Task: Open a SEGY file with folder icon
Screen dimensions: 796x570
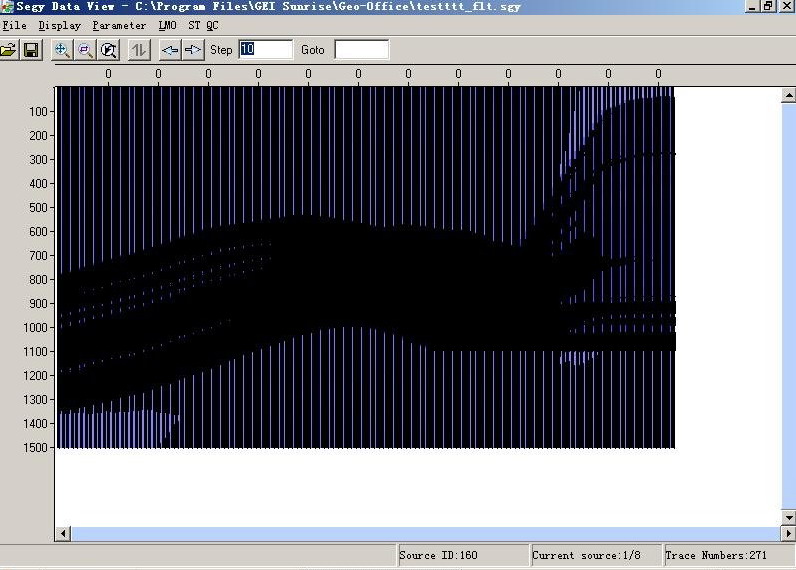Action: pos(8,50)
